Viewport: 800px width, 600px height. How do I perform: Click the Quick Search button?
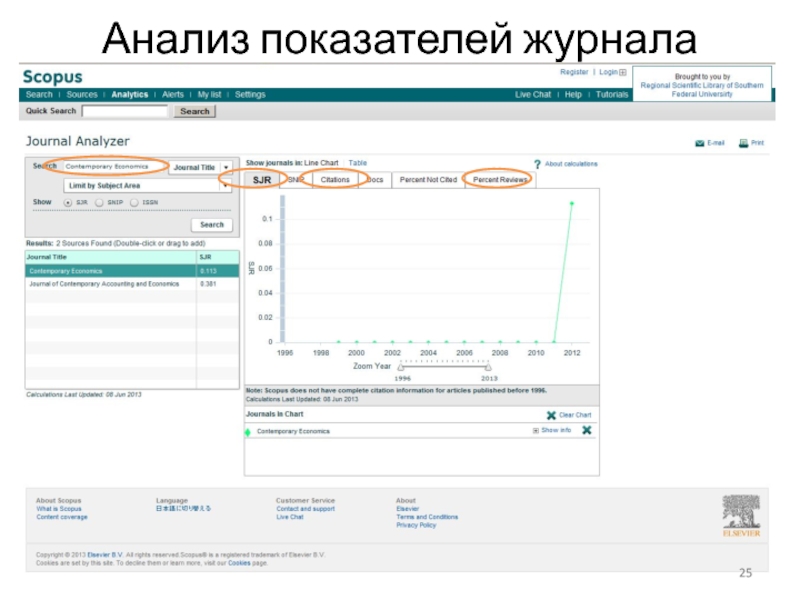[194, 111]
